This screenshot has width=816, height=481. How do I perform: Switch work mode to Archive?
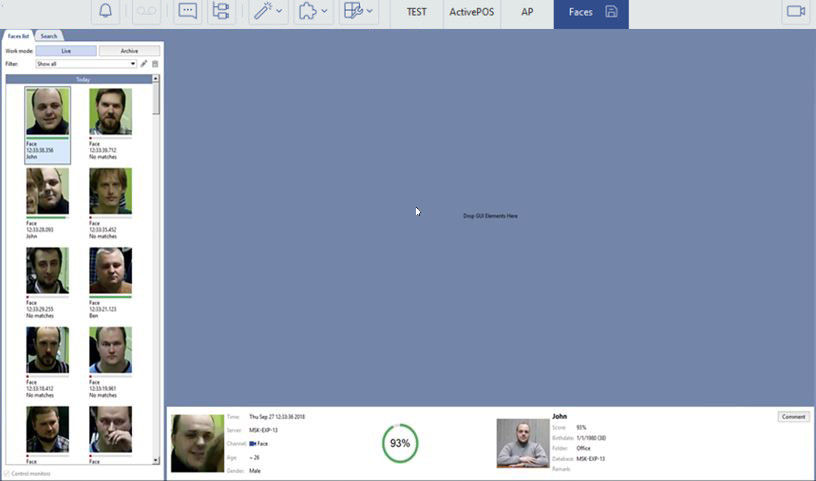[x=129, y=50]
